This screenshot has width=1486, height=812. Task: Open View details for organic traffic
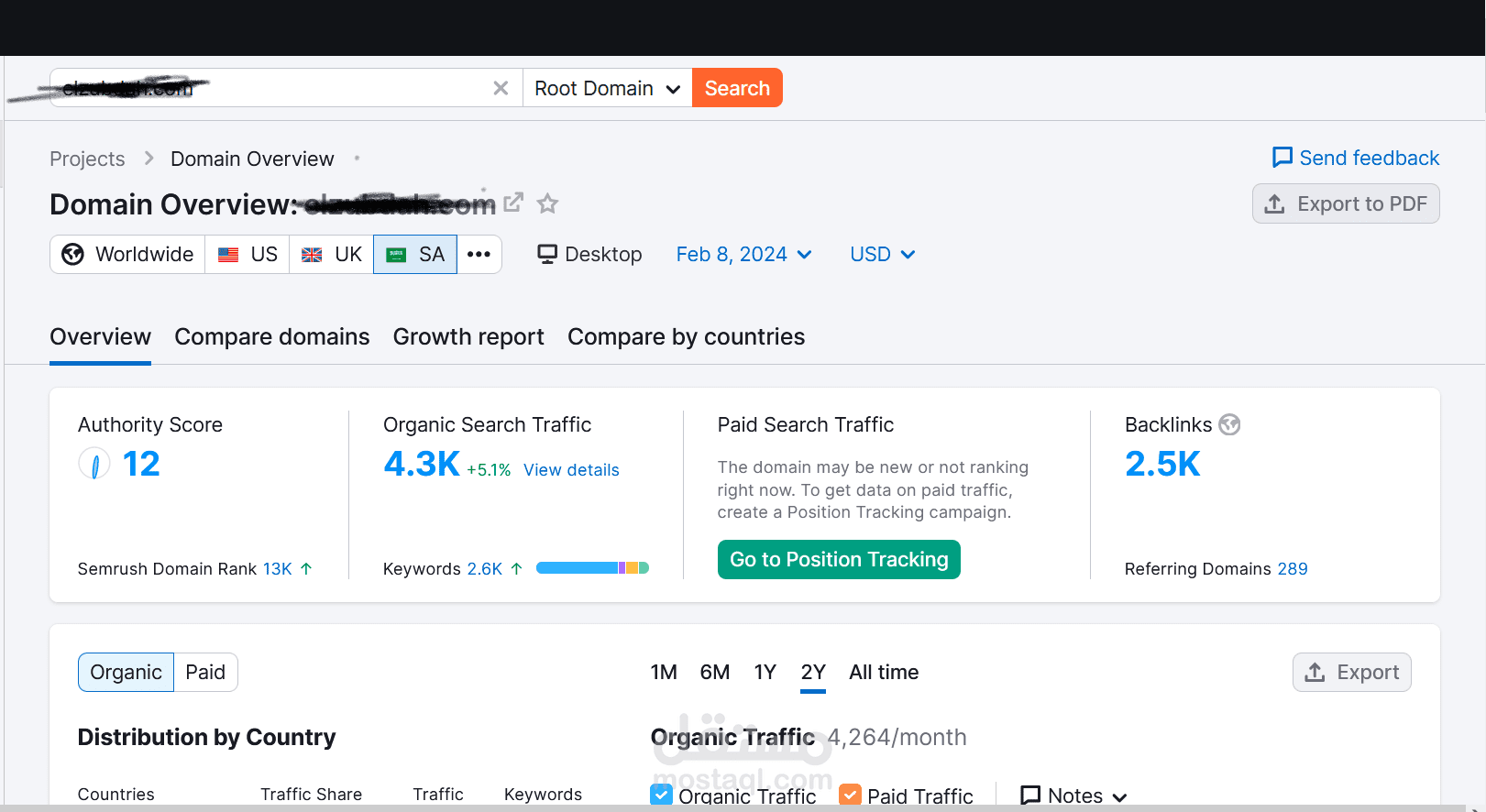click(571, 470)
